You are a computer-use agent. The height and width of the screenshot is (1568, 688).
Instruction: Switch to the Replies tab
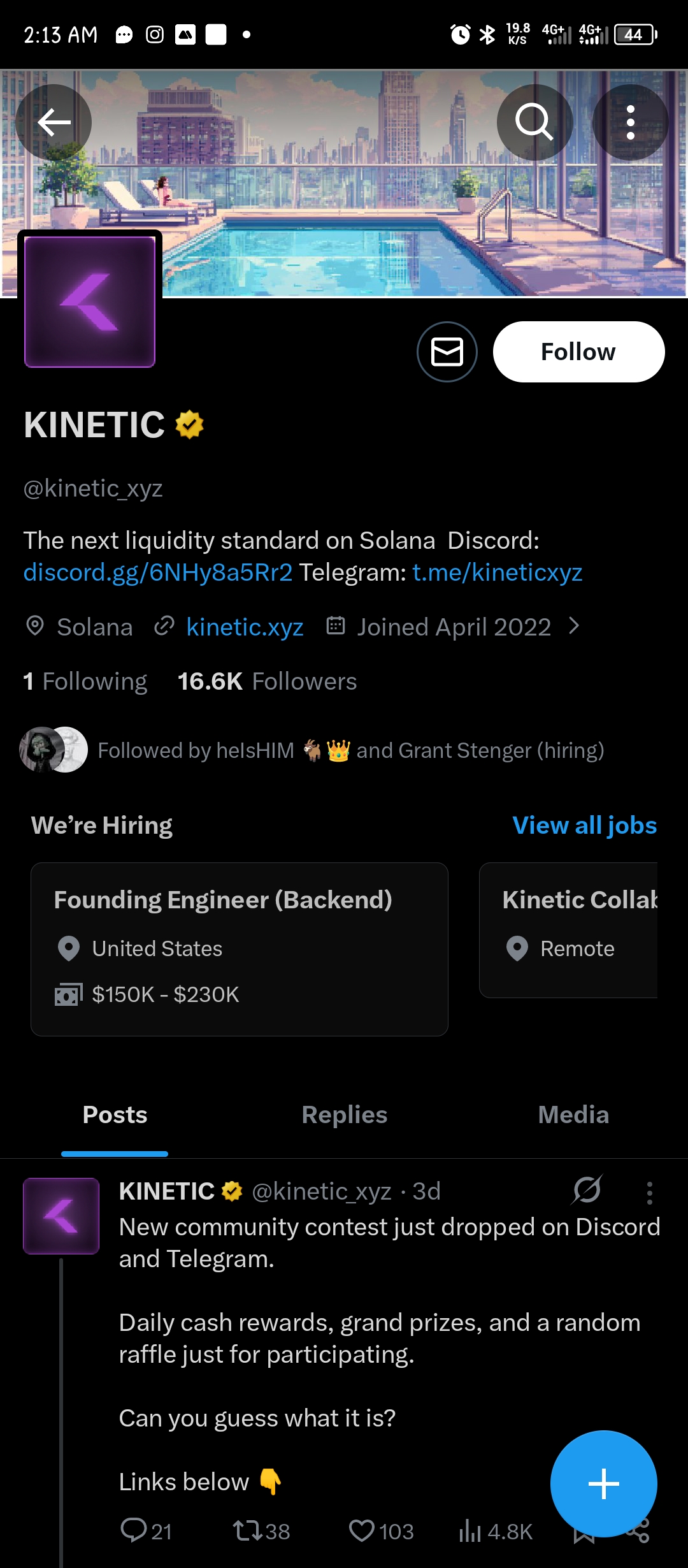(345, 1115)
